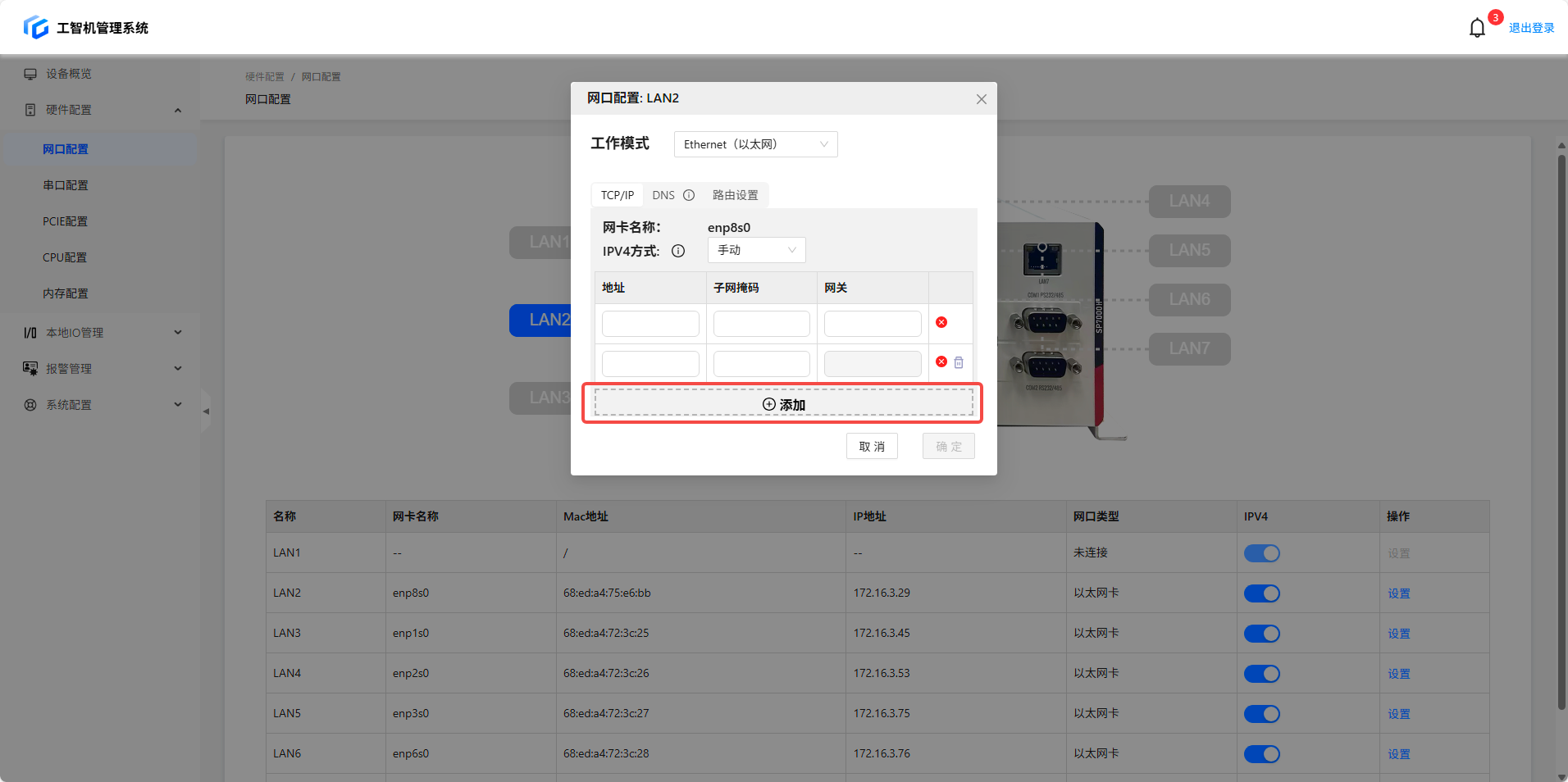Toggle IPV4 switch for LAN6 row
This screenshot has height=782, width=1568.
click(x=1261, y=754)
